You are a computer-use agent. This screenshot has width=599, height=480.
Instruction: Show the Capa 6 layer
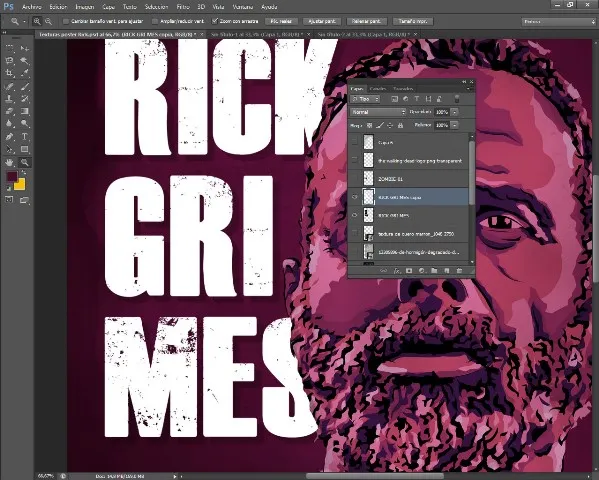(x=355, y=142)
